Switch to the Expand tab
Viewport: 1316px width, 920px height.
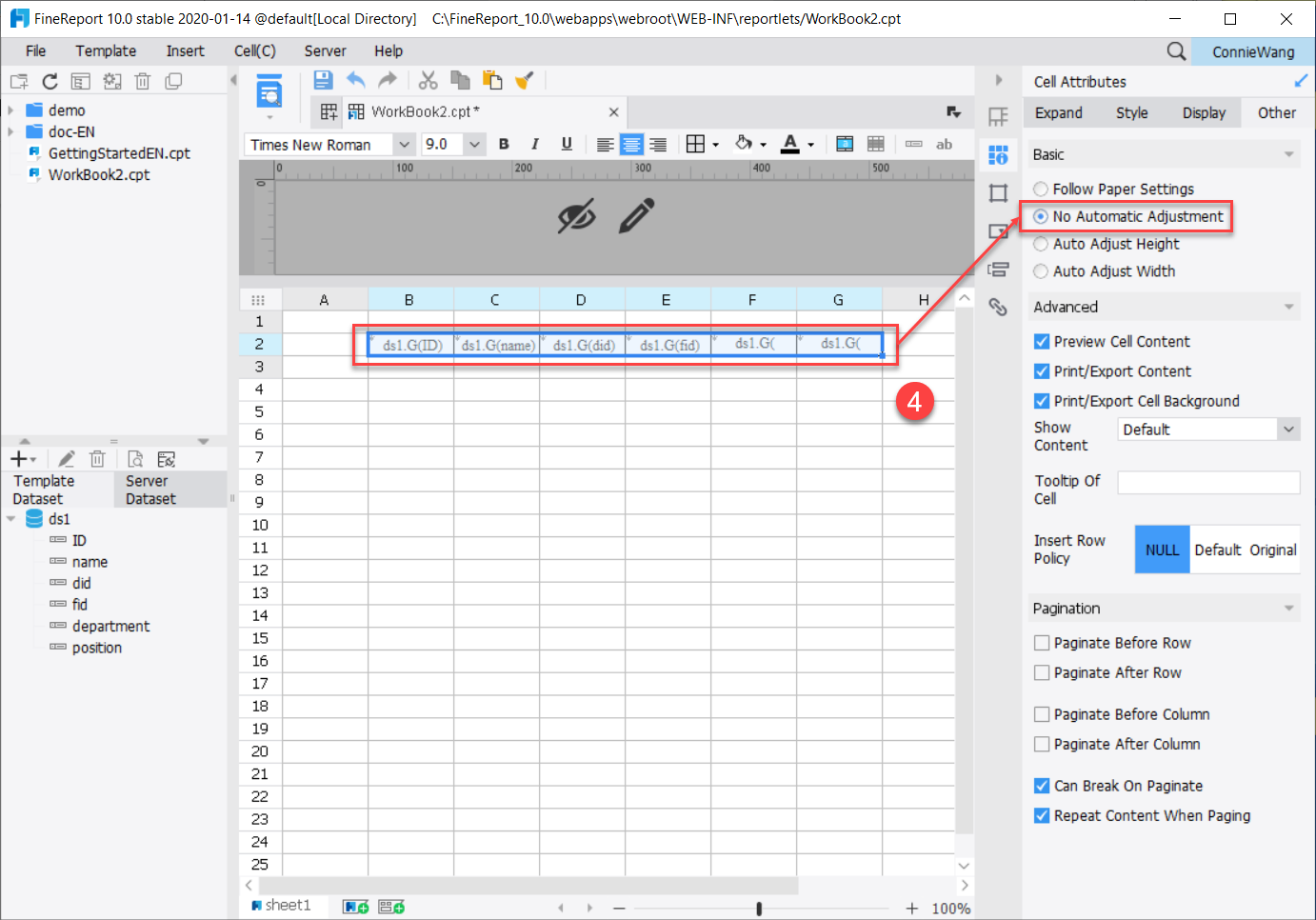pyautogui.click(x=1059, y=112)
